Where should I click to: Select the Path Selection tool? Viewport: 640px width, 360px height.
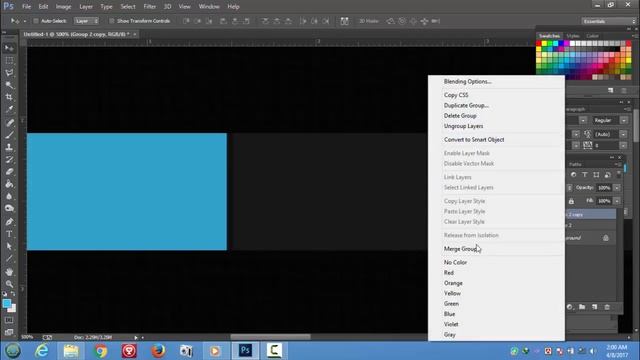(x=9, y=247)
